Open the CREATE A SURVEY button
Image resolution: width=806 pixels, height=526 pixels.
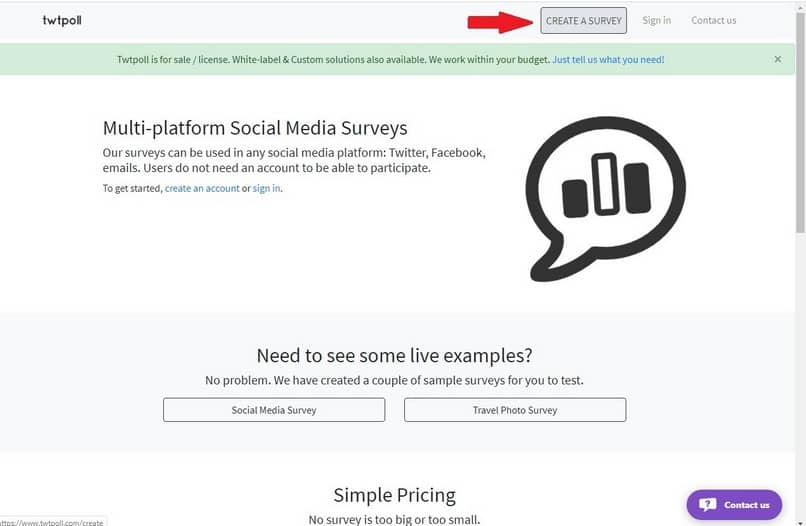[x=583, y=21]
